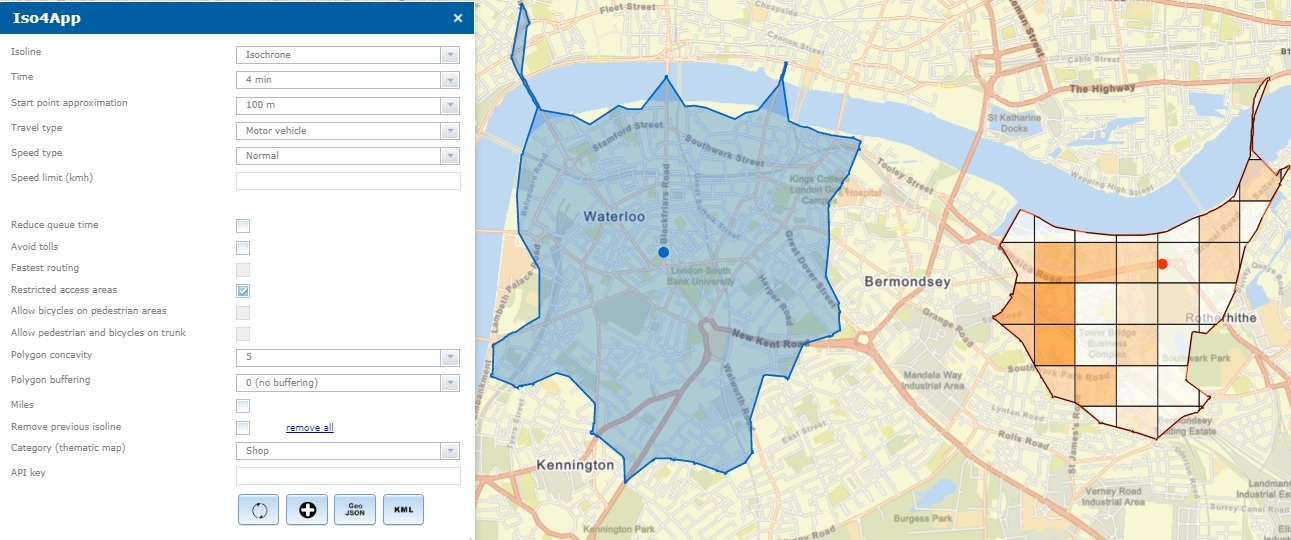Open Category thematic map dropdown showing Shop

pos(348,451)
